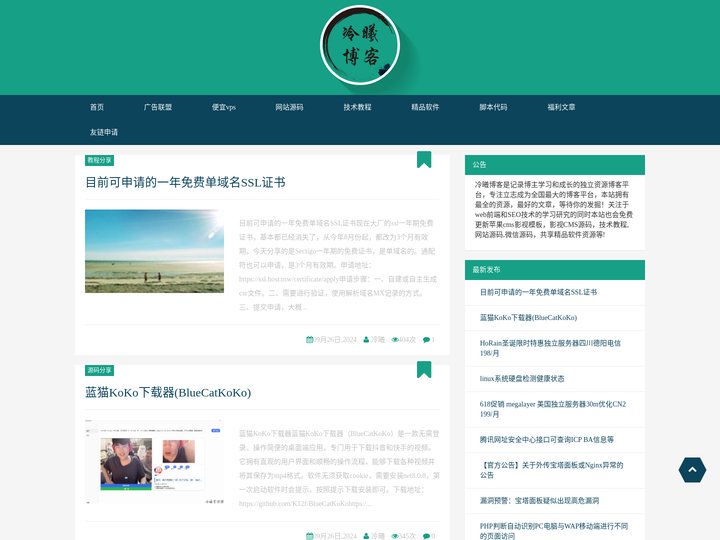
Task: Click the 冷曦博客 circular logo
Action: click(x=360, y=45)
